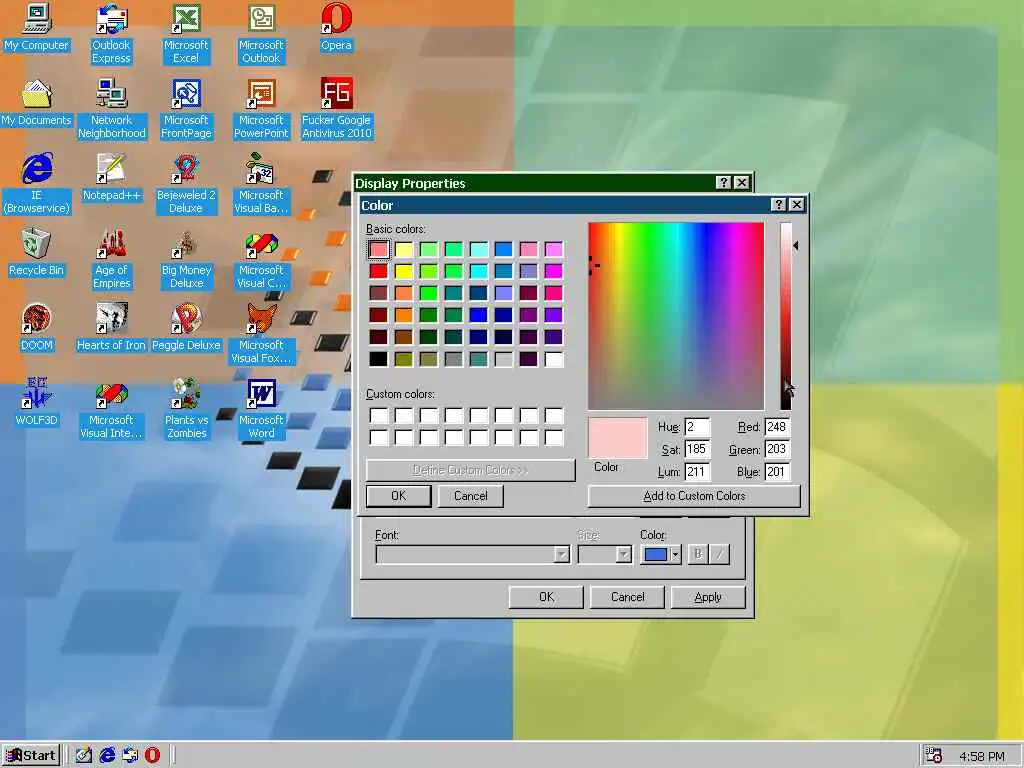Click the Color dialog help question button
The image size is (1024, 768).
(778, 204)
